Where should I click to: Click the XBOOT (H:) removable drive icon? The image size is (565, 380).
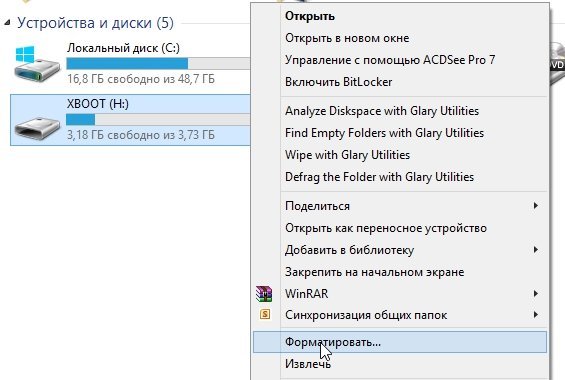pos(37,128)
